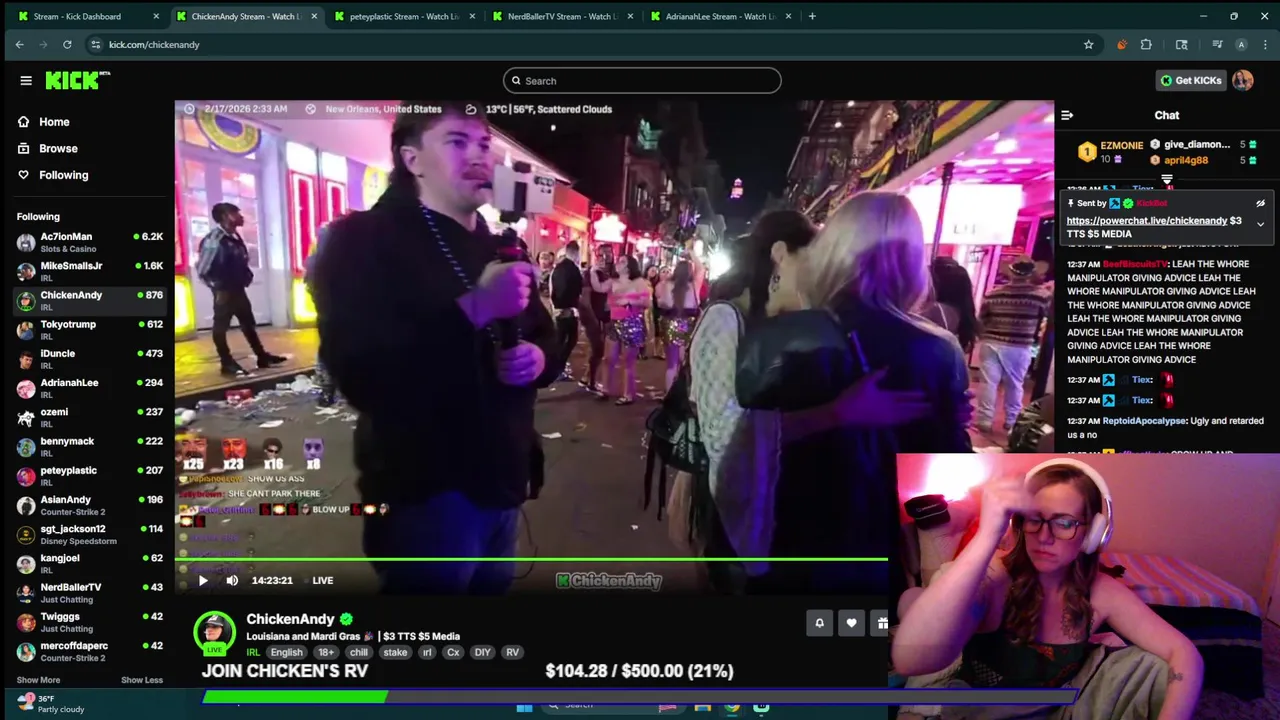Open the gift subs button

click(x=882, y=623)
